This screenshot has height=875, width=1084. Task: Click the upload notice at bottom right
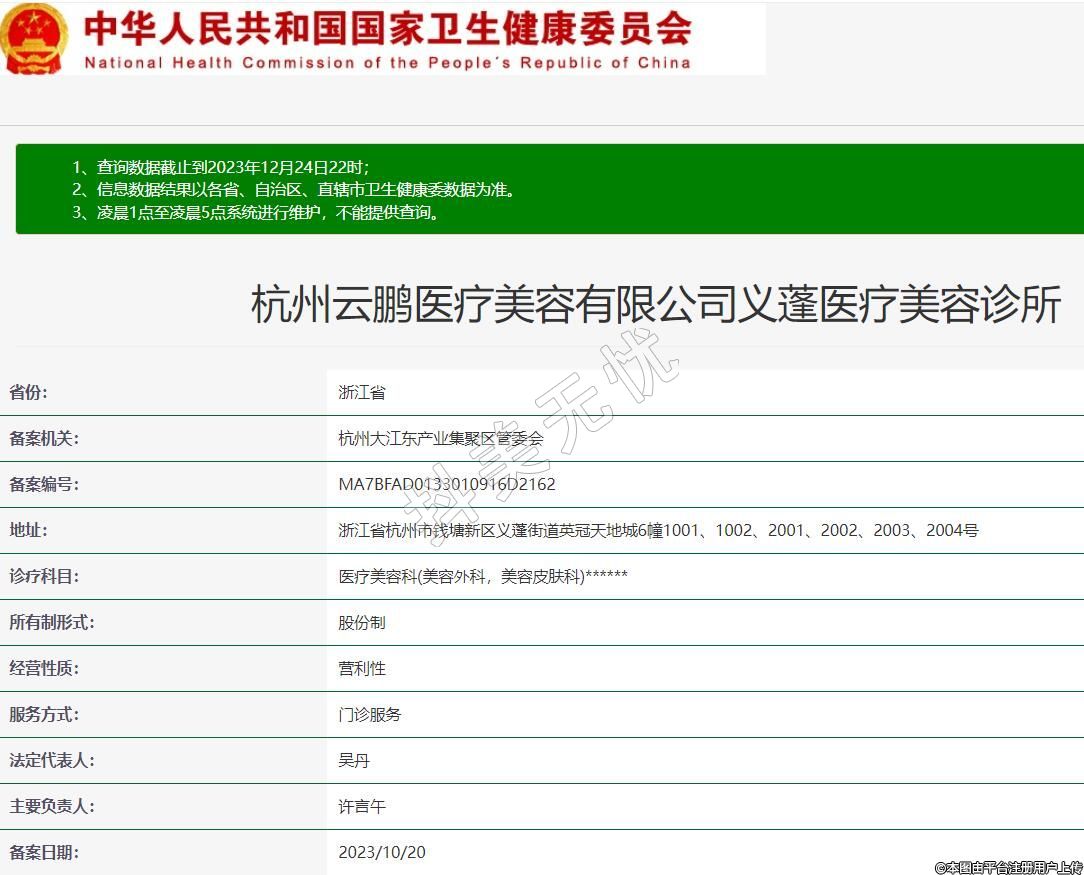coord(1008,867)
